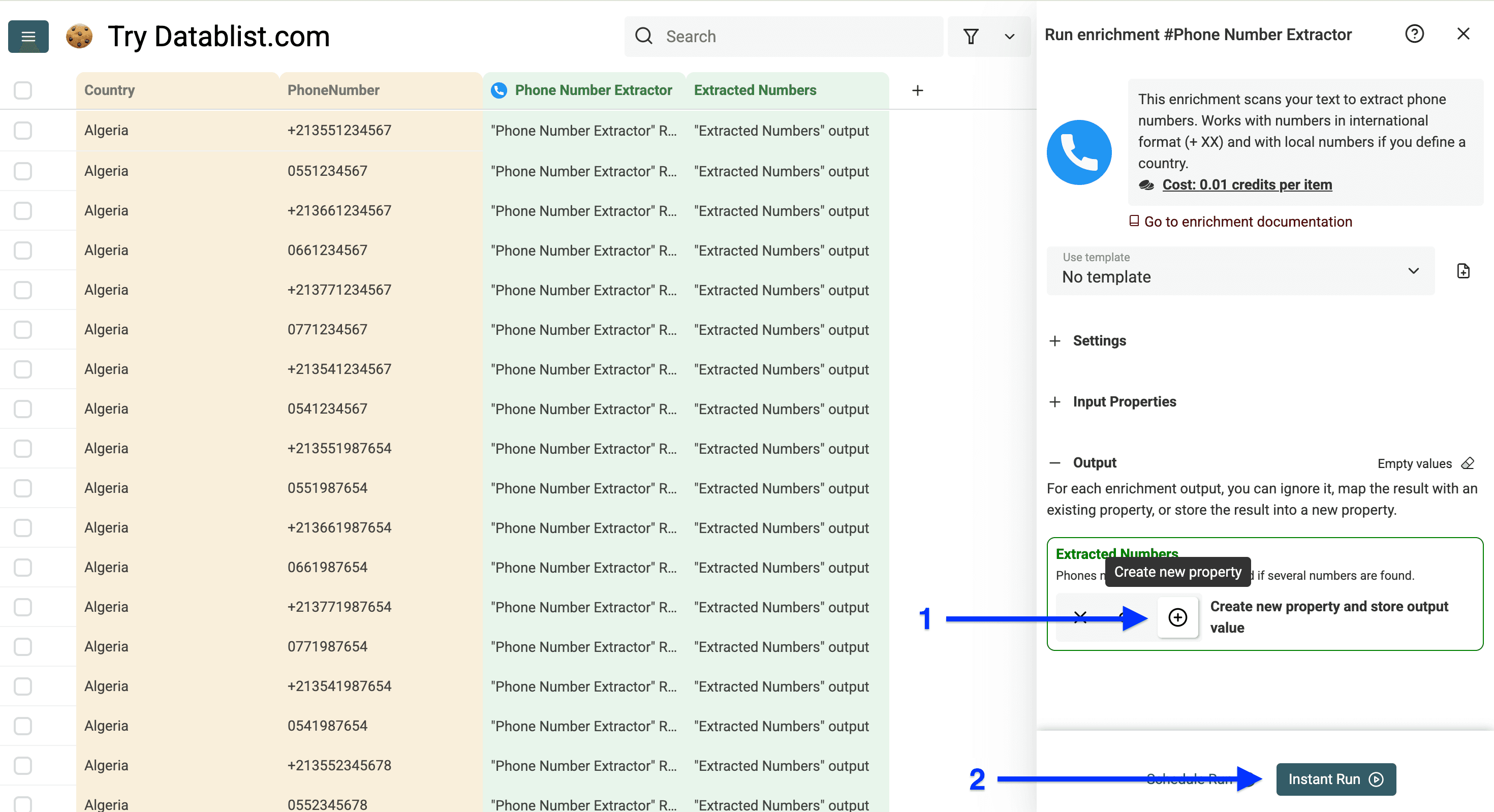Click the Create new property plus icon
Viewport: 1494px width, 812px height.
point(1177,618)
